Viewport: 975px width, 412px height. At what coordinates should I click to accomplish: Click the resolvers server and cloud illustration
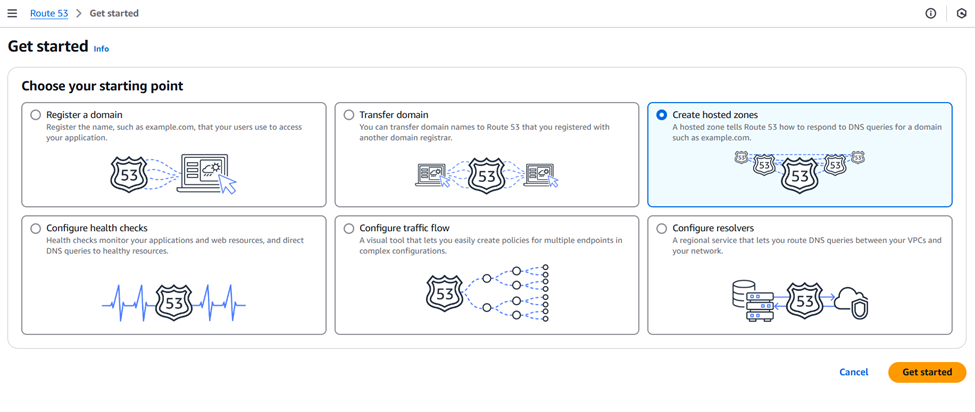800,301
